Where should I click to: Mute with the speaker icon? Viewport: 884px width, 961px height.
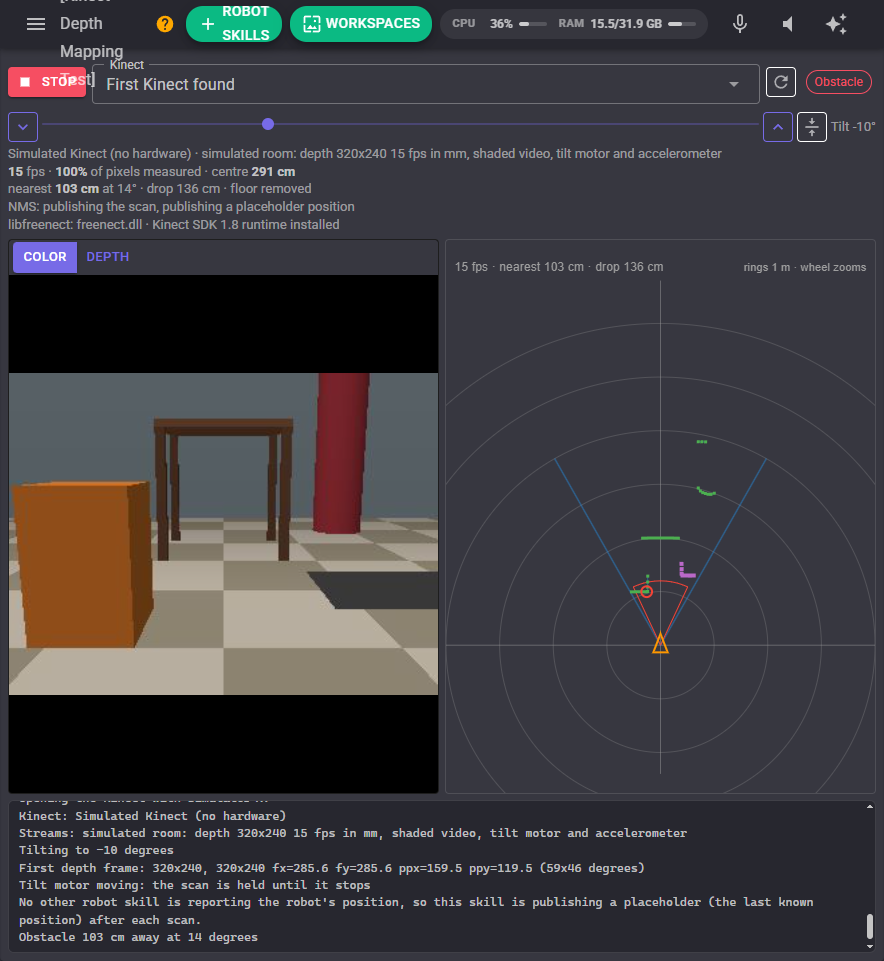(x=788, y=24)
